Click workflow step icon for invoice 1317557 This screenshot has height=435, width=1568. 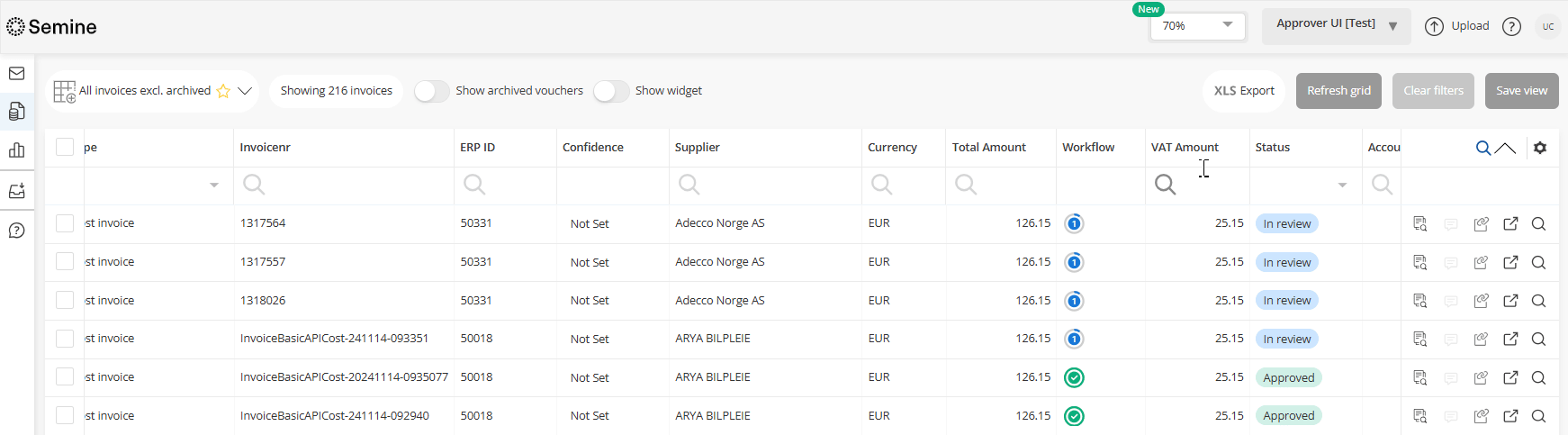coord(1073,262)
